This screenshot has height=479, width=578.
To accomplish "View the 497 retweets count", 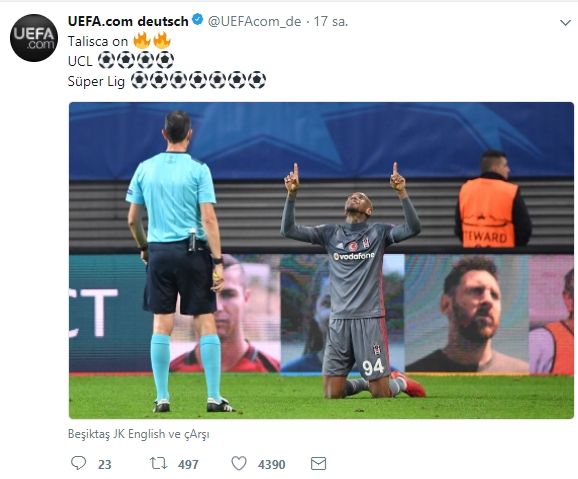I will click(x=188, y=464).
